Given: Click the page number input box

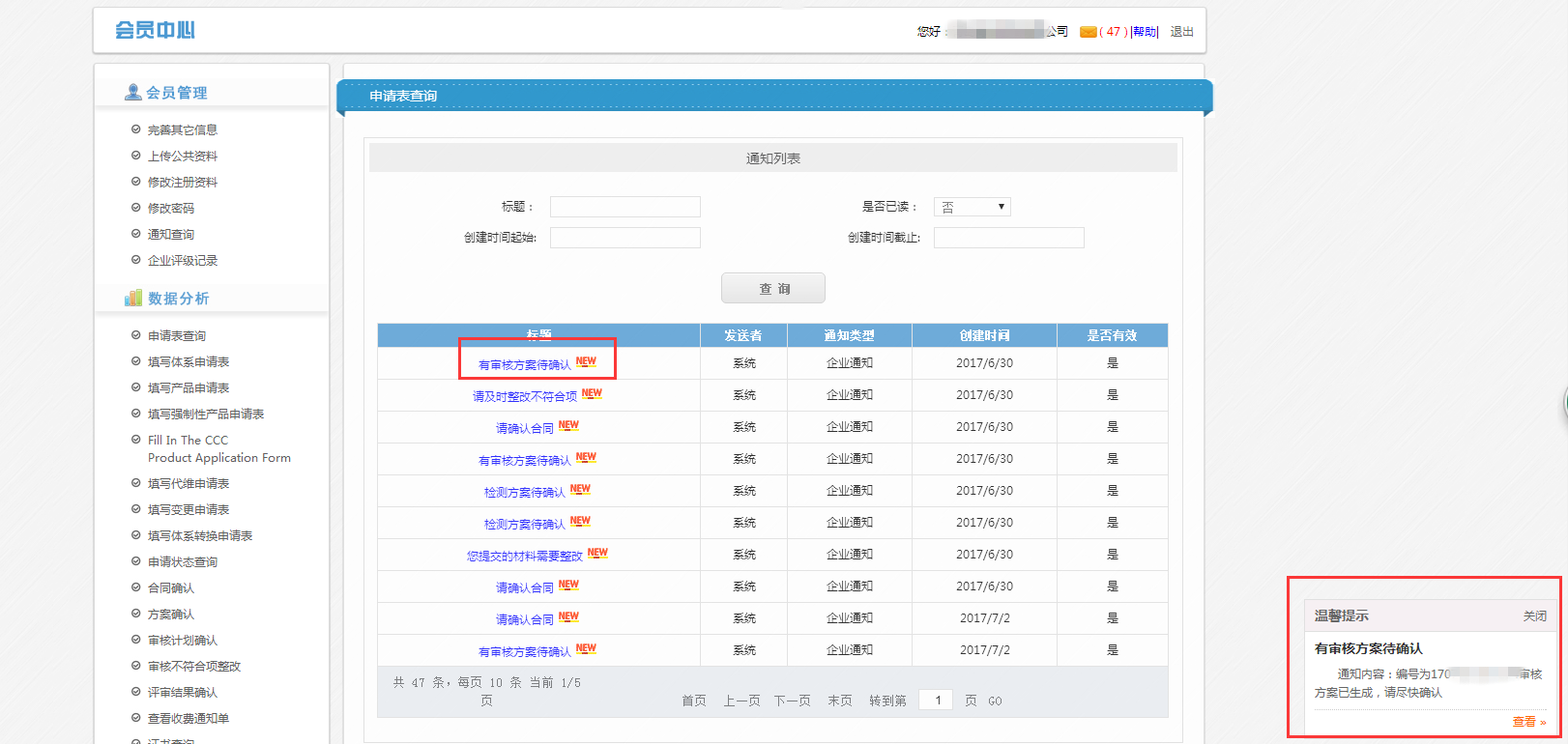Looking at the screenshot, I should pyautogui.click(x=937, y=701).
